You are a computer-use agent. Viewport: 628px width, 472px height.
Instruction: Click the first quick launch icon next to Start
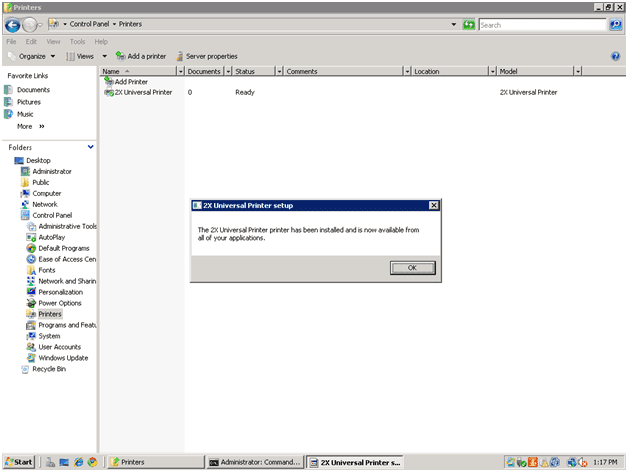pyautogui.click(x=50, y=462)
